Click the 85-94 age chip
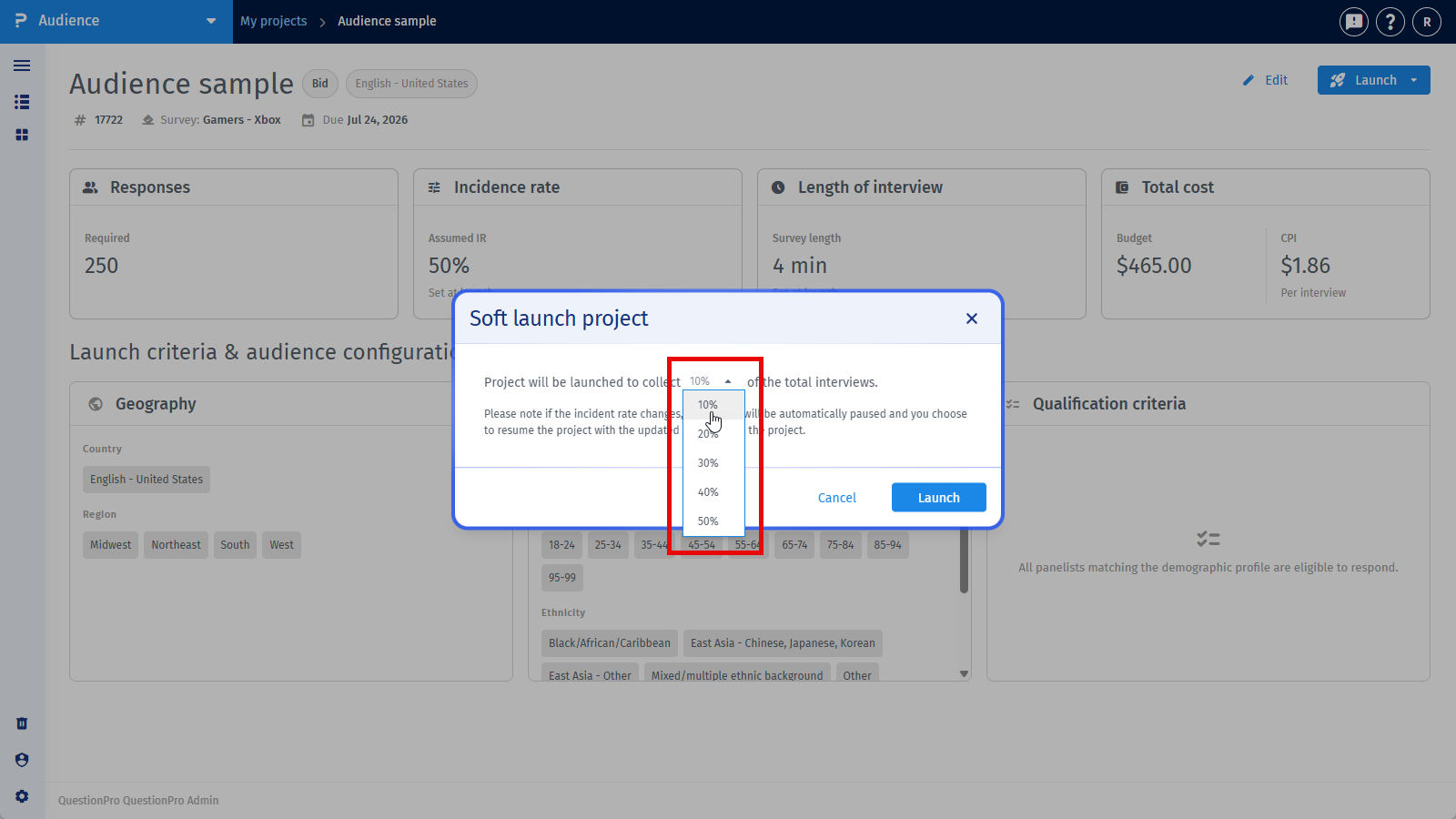 coord(887,545)
